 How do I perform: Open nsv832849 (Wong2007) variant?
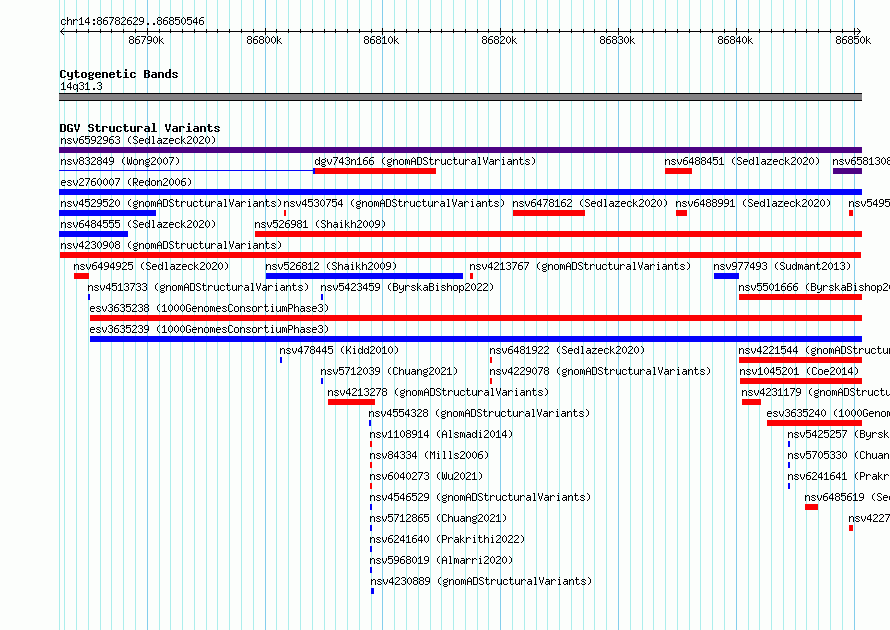click(x=120, y=161)
